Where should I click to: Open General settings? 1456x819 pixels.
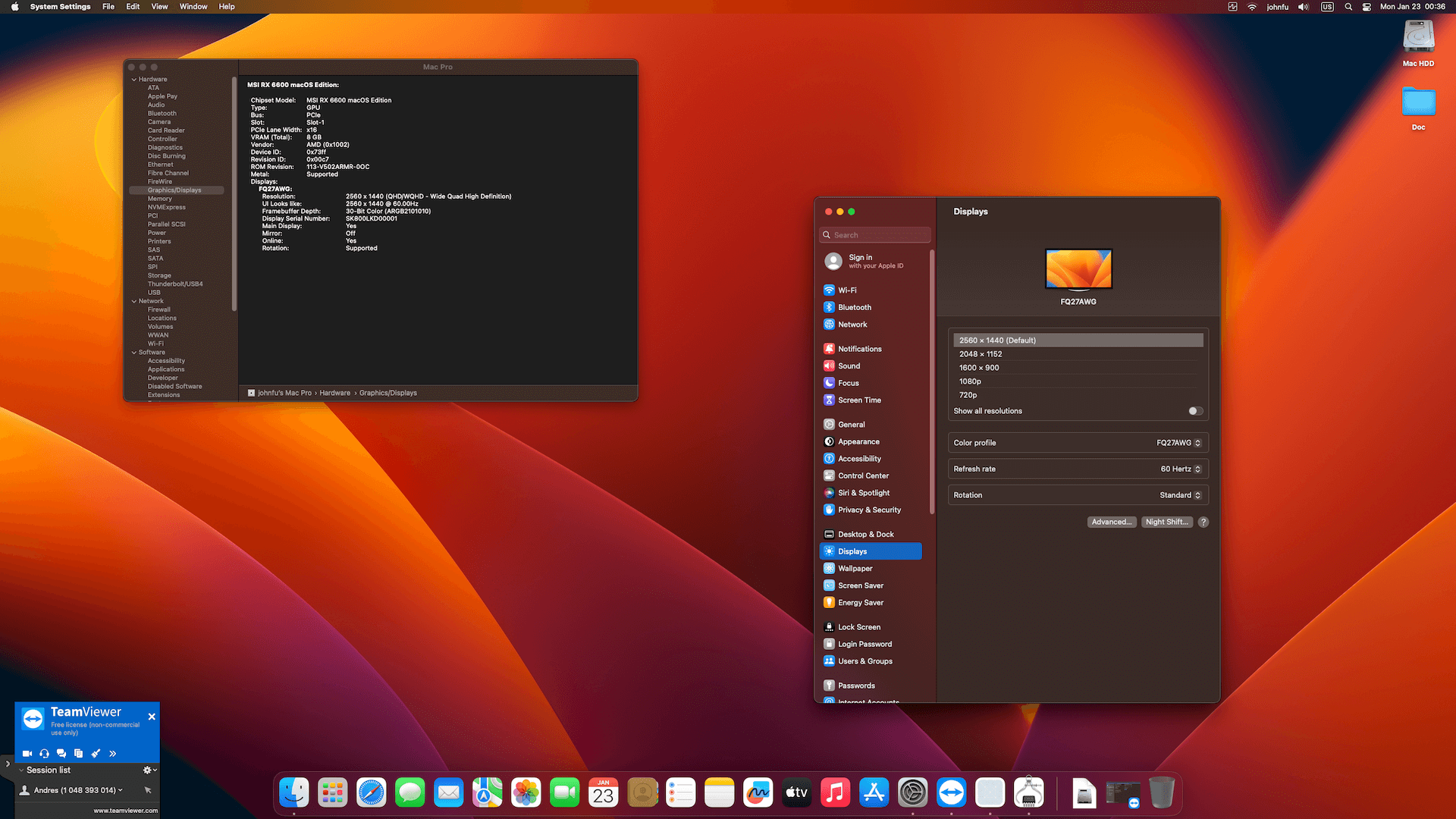click(871, 425)
